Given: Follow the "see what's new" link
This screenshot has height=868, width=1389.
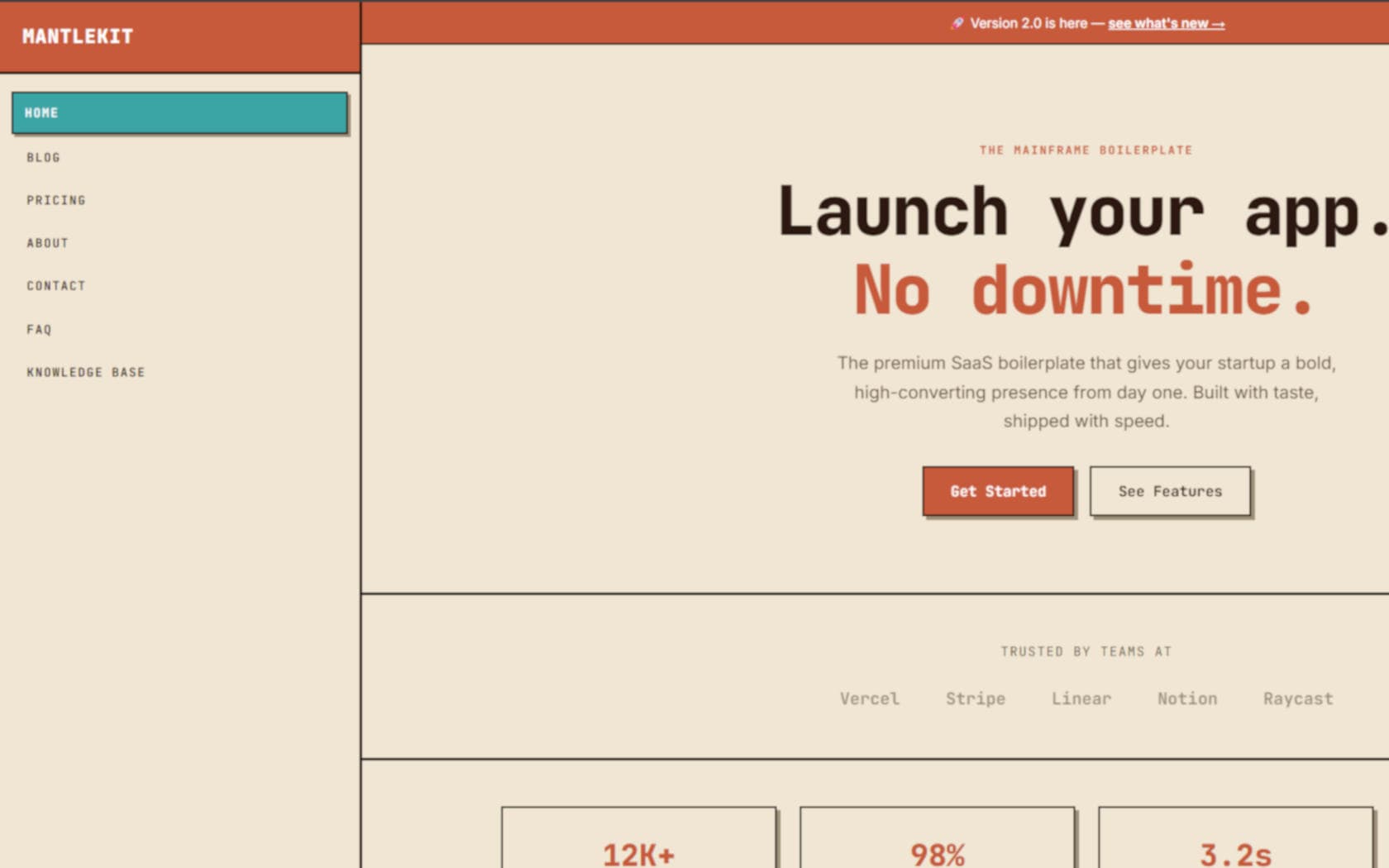Looking at the screenshot, I should point(1166,23).
